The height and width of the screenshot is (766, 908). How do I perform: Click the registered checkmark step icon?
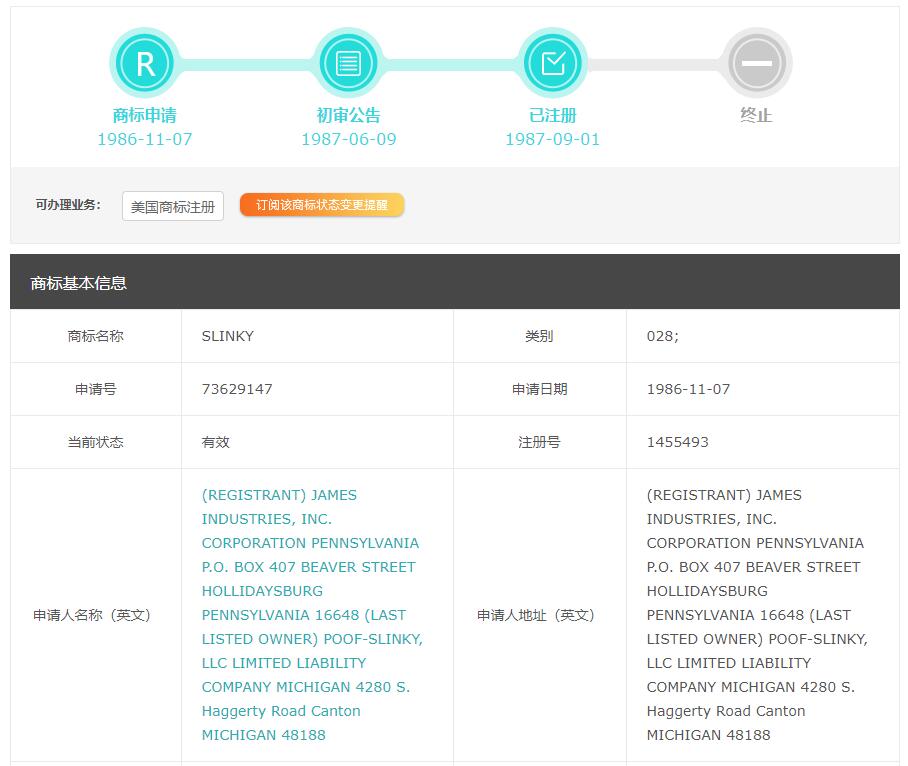[552, 63]
